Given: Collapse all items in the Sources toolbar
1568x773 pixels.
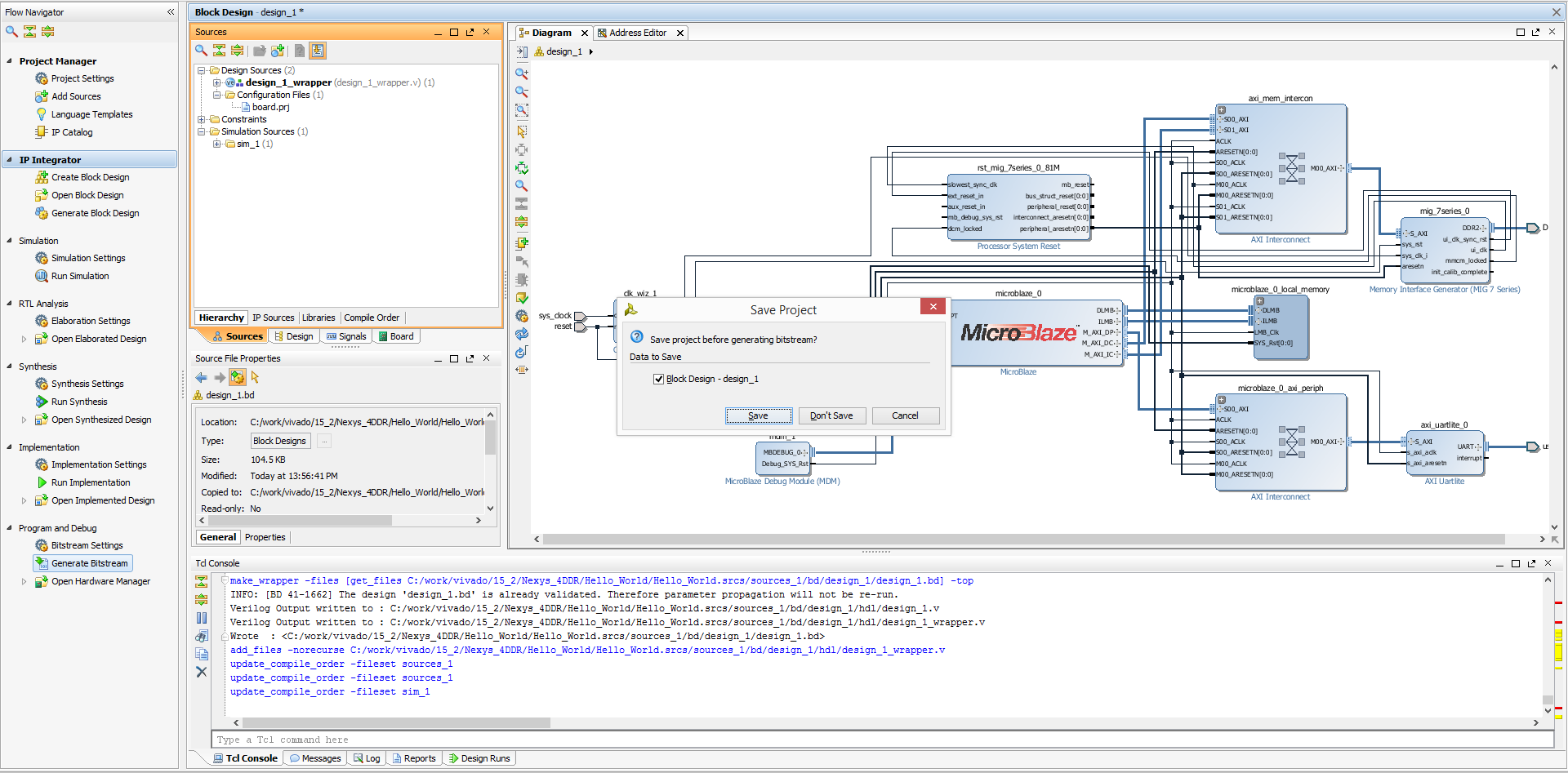Looking at the screenshot, I should (x=219, y=51).
